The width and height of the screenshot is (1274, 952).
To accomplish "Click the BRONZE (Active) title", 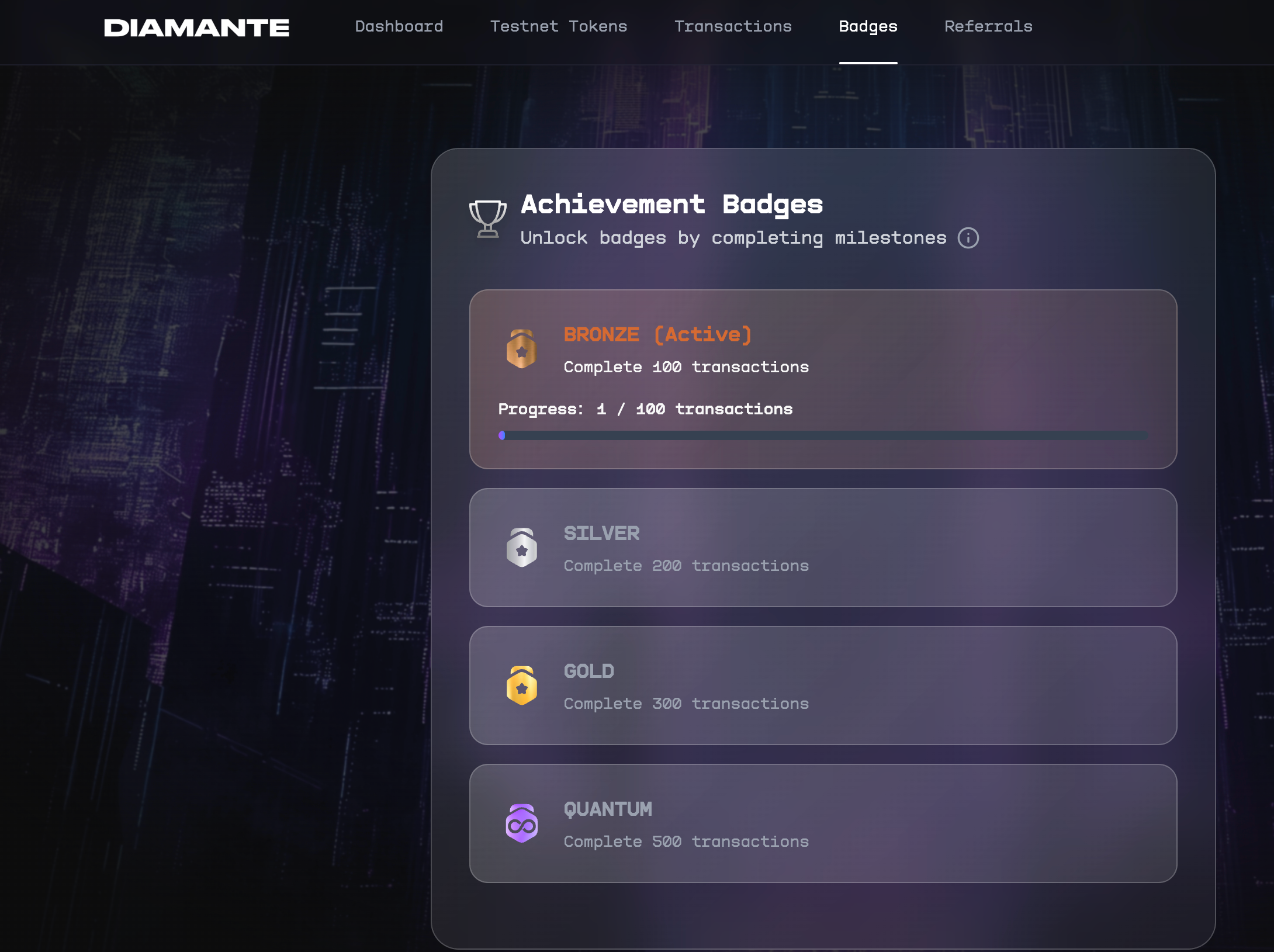I will pyautogui.click(x=657, y=335).
